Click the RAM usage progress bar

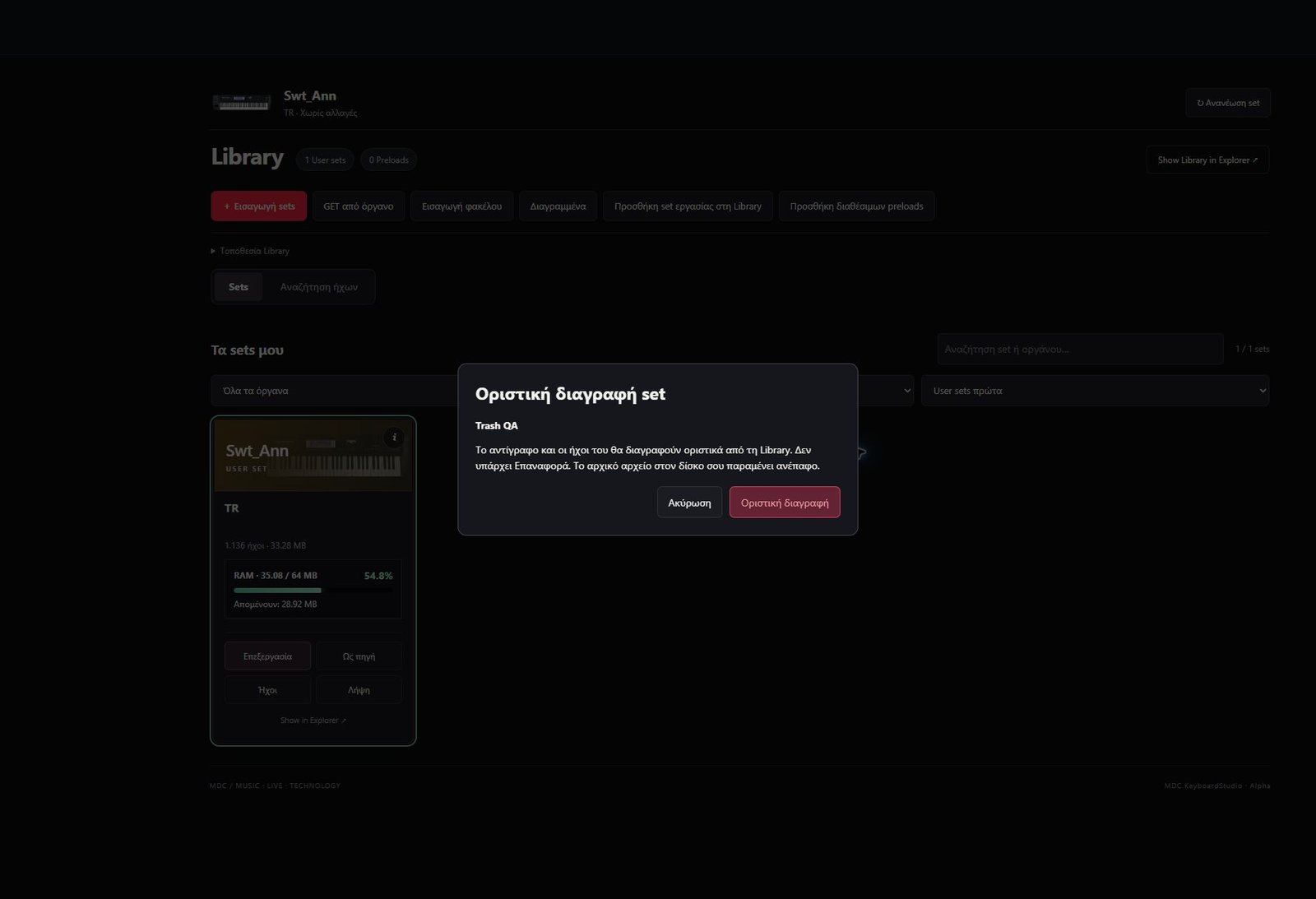[313, 590]
